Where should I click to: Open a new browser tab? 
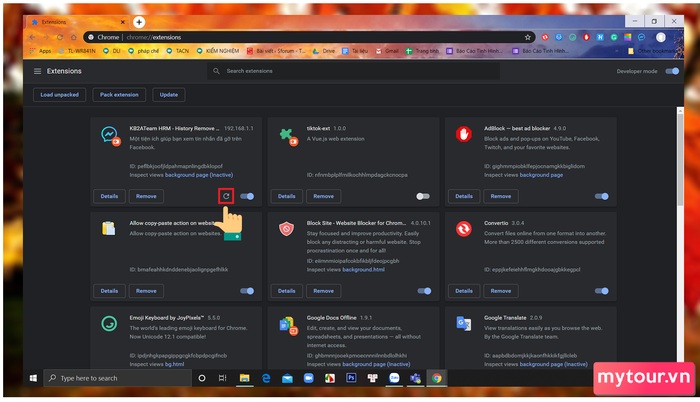[x=139, y=22]
